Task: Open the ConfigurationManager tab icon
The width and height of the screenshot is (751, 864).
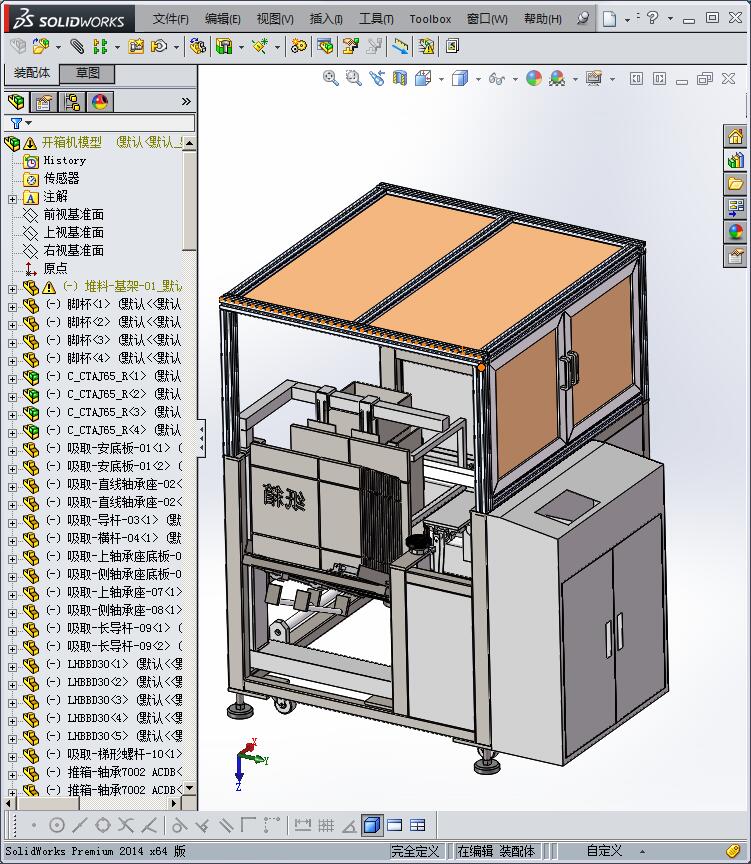Action: (72, 102)
